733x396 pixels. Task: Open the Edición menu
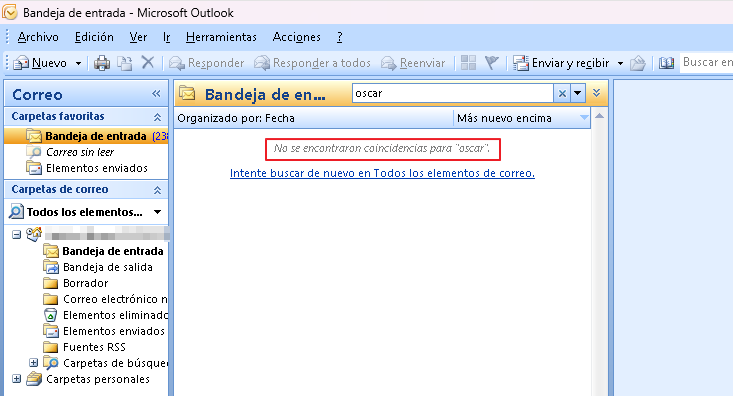(x=94, y=37)
